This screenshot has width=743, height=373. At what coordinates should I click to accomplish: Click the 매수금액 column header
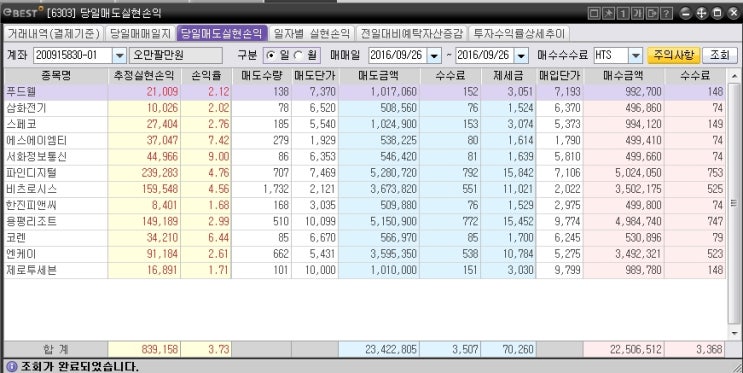(x=624, y=76)
